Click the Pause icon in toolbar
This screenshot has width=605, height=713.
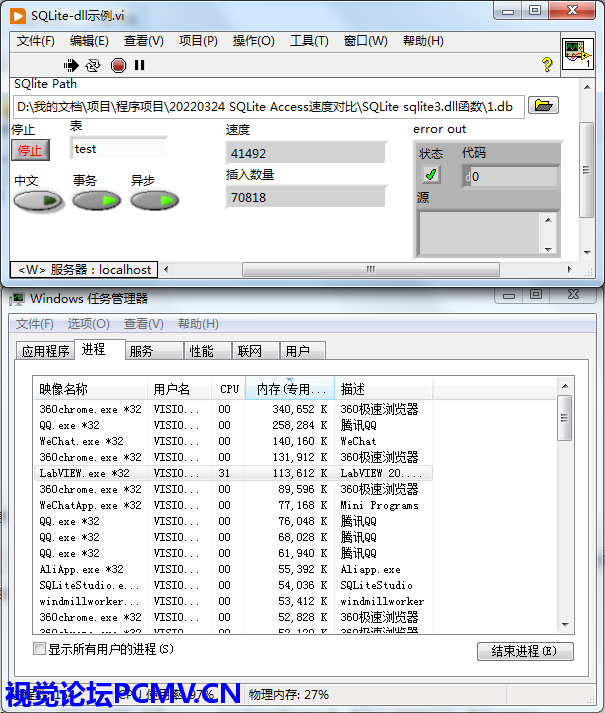(x=139, y=65)
